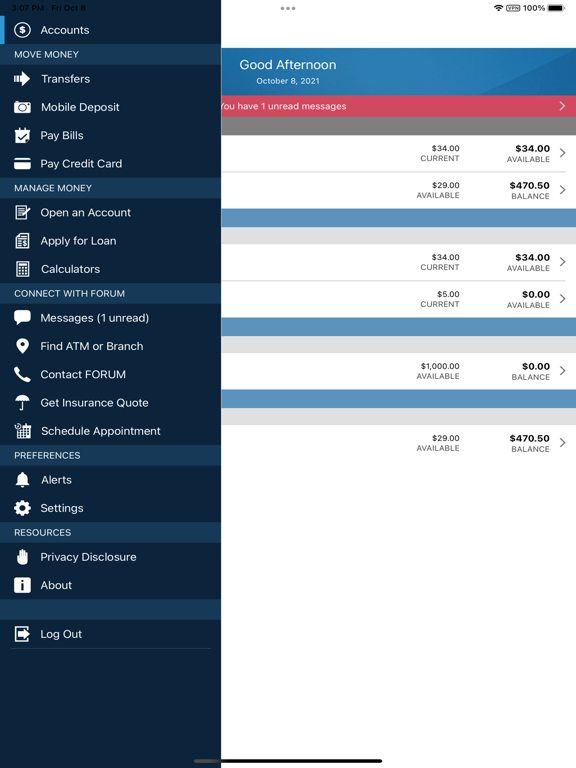Tap Schedule Appointment label
The image size is (576, 768).
100,431
